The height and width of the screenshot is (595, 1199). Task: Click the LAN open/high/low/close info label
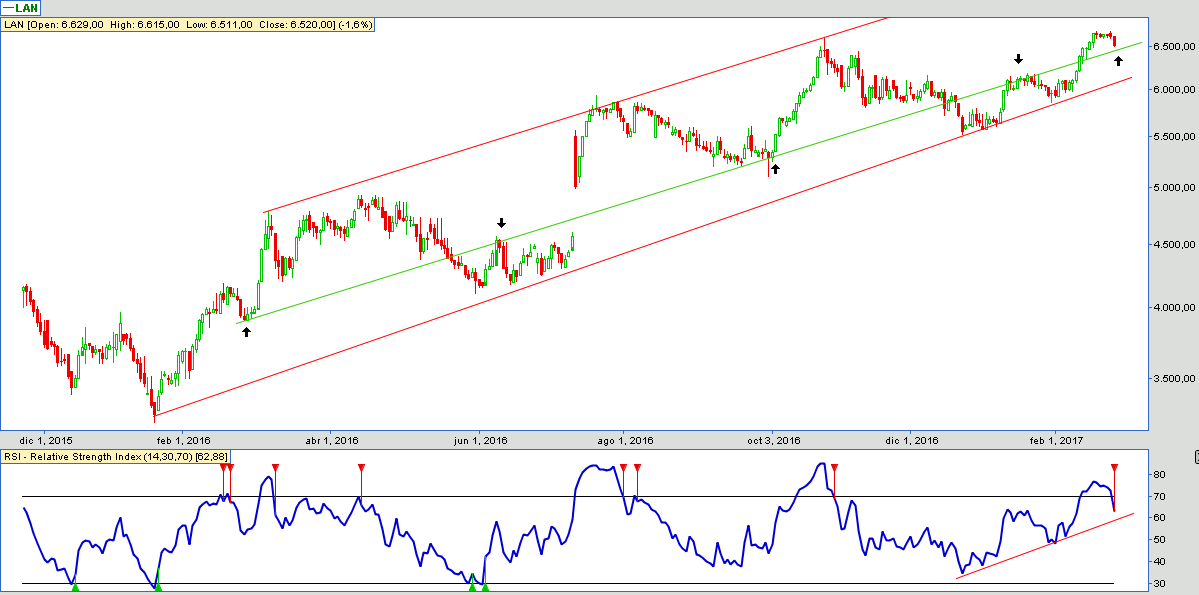pos(189,24)
